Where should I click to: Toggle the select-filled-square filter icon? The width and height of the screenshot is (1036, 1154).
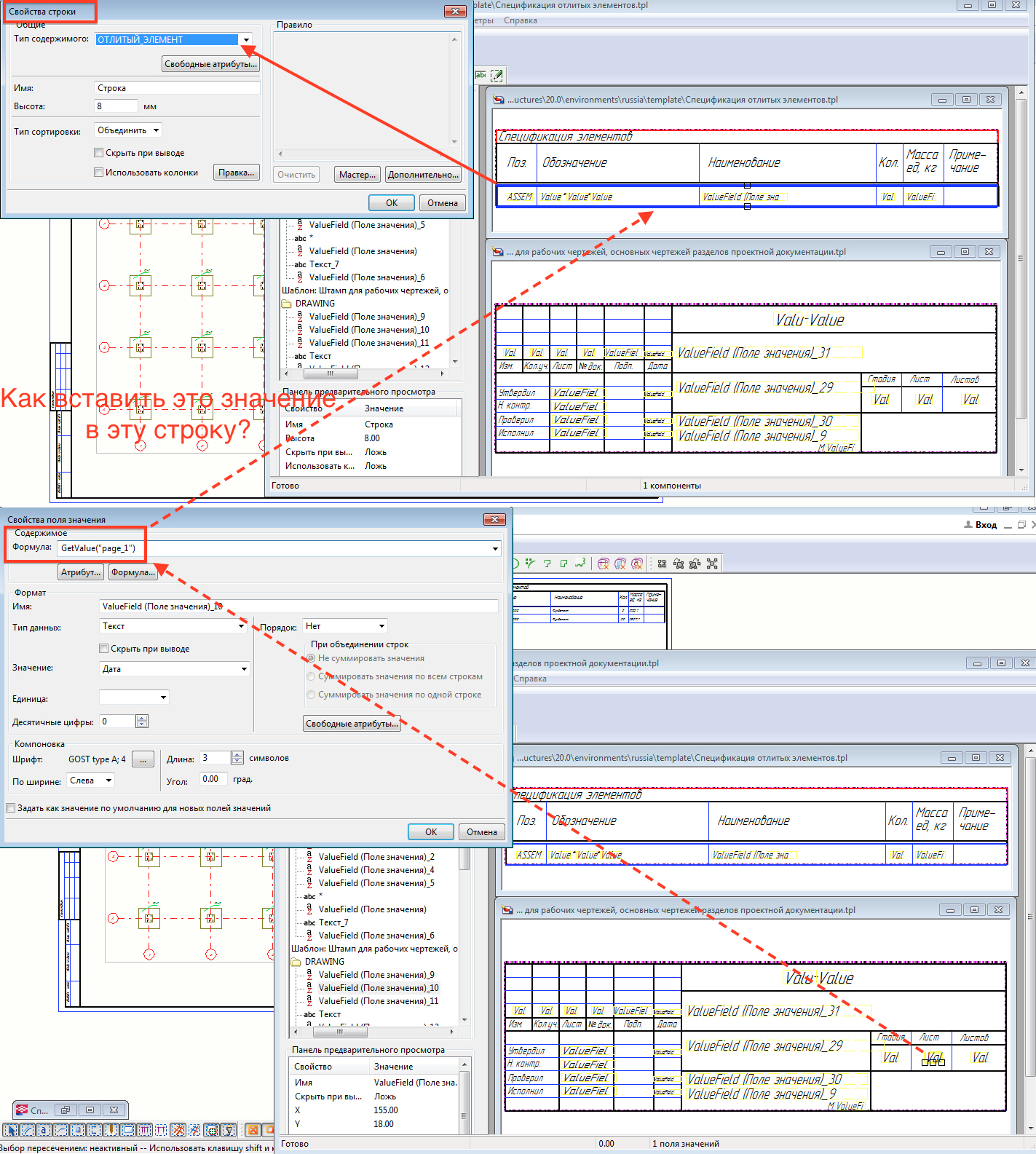(x=78, y=1130)
